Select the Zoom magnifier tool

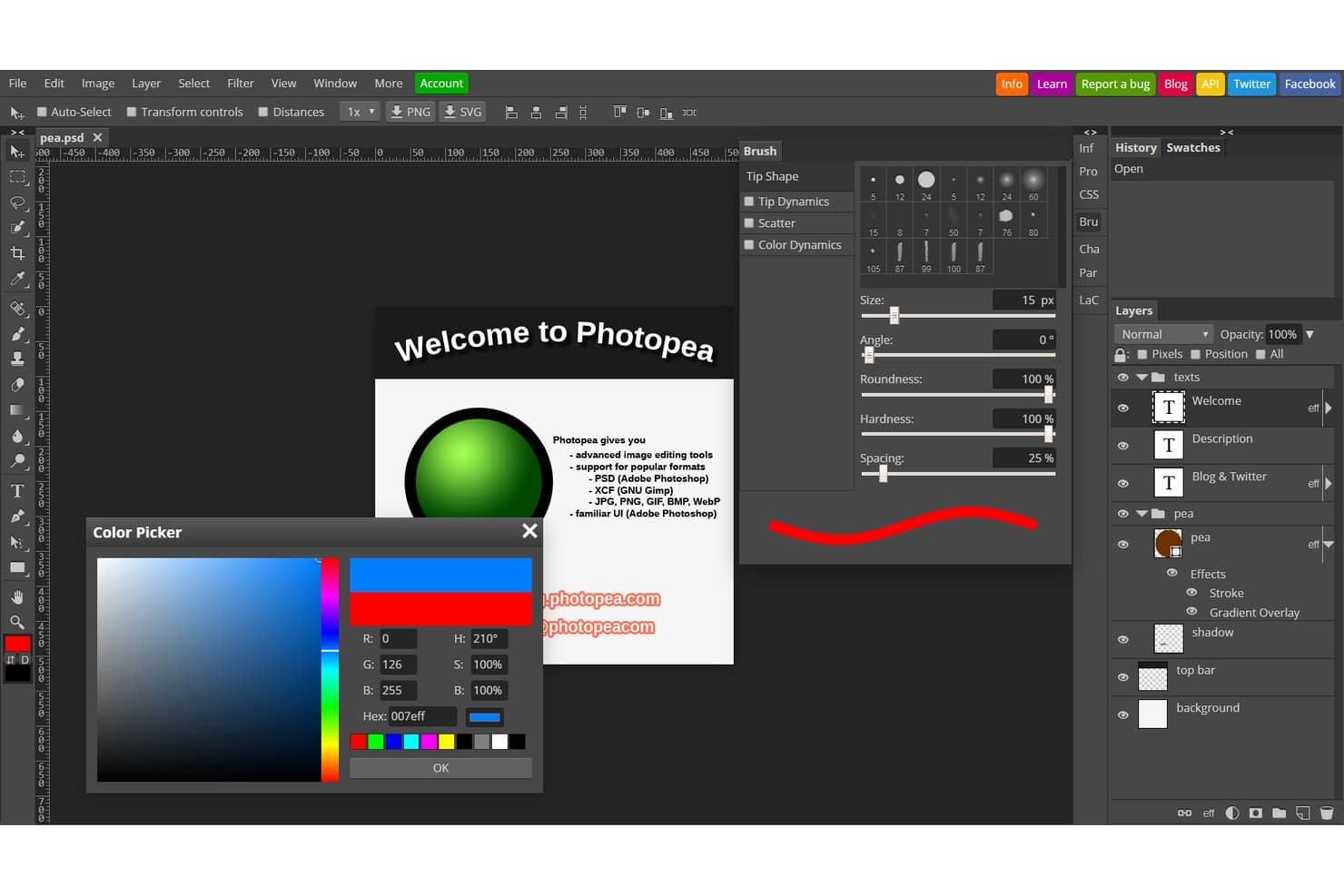17,622
